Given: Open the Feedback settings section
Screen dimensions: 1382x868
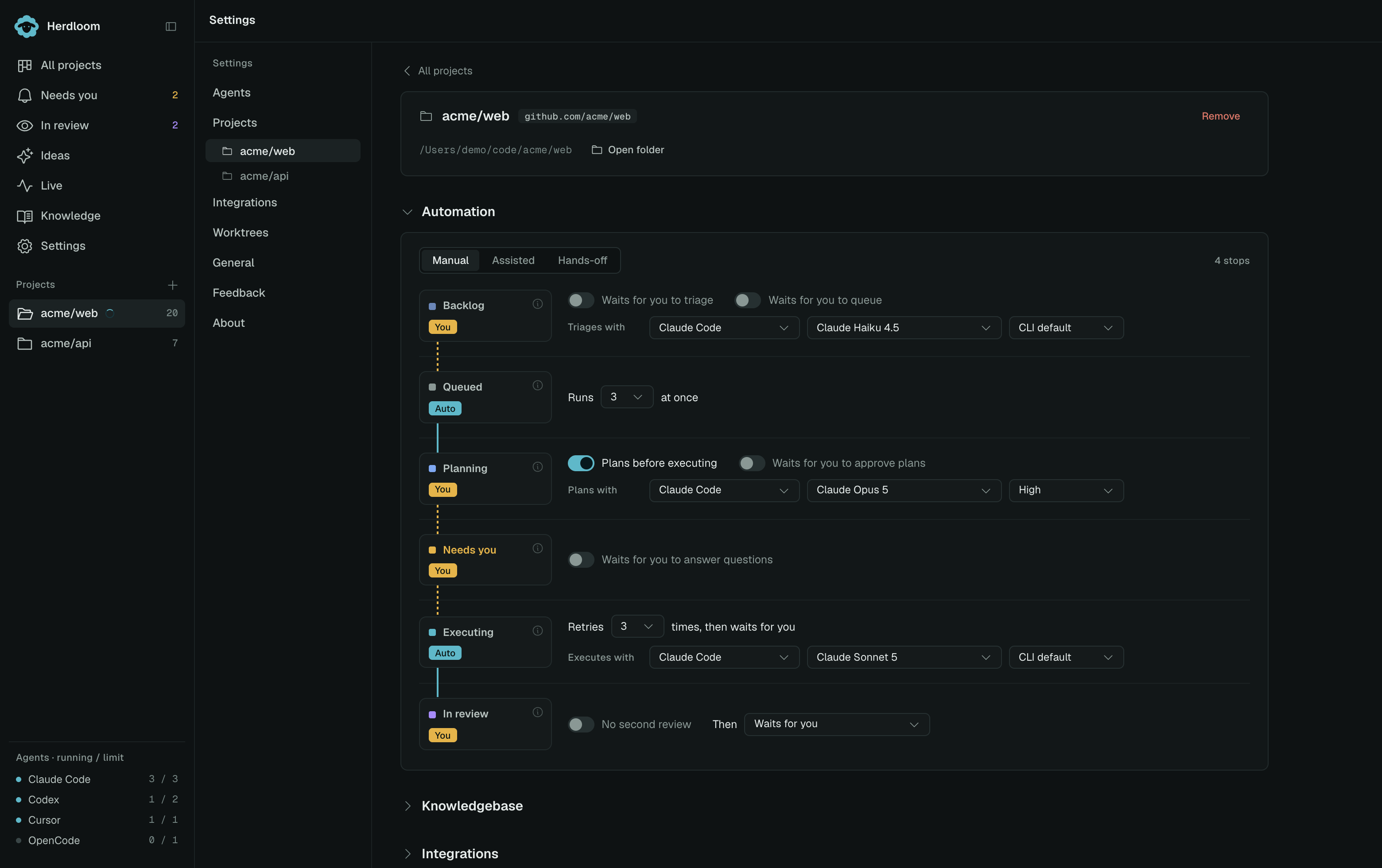Looking at the screenshot, I should 239,293.
